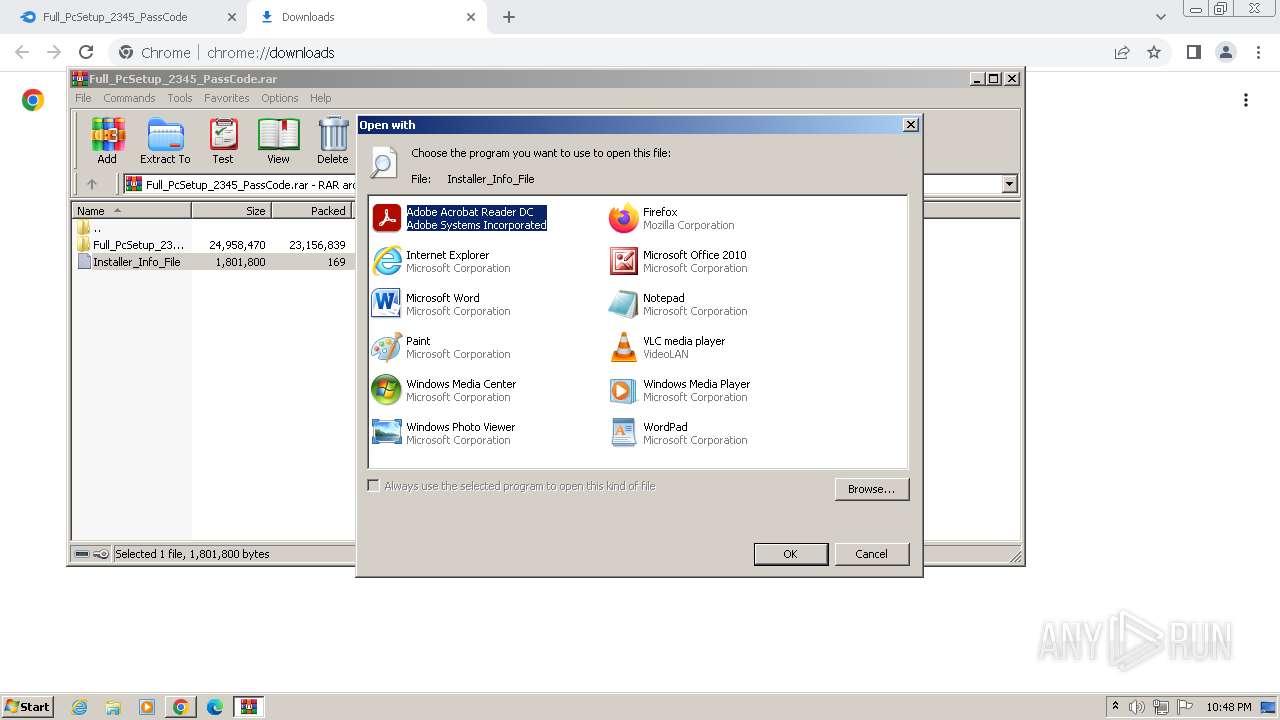
Task: Click WinRAR View toolbar icon
Action: click(x=278, y=141)
